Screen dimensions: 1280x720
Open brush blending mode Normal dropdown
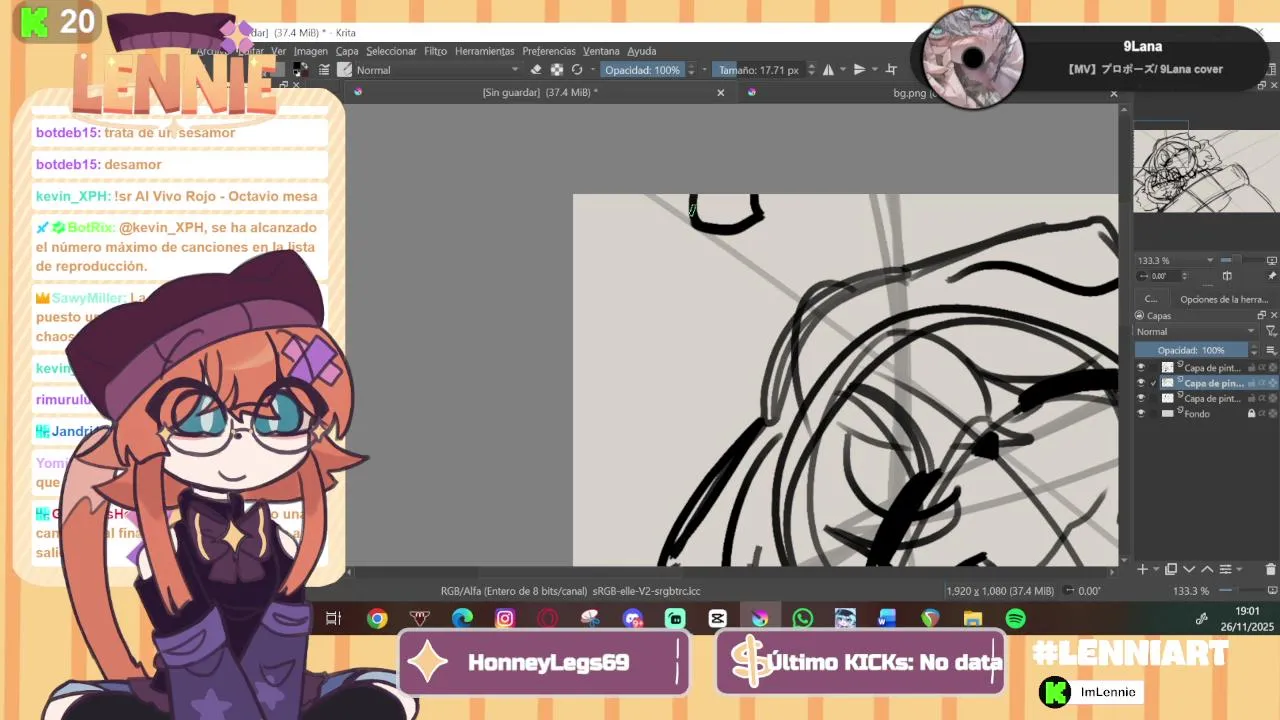[x=438, y=70]
